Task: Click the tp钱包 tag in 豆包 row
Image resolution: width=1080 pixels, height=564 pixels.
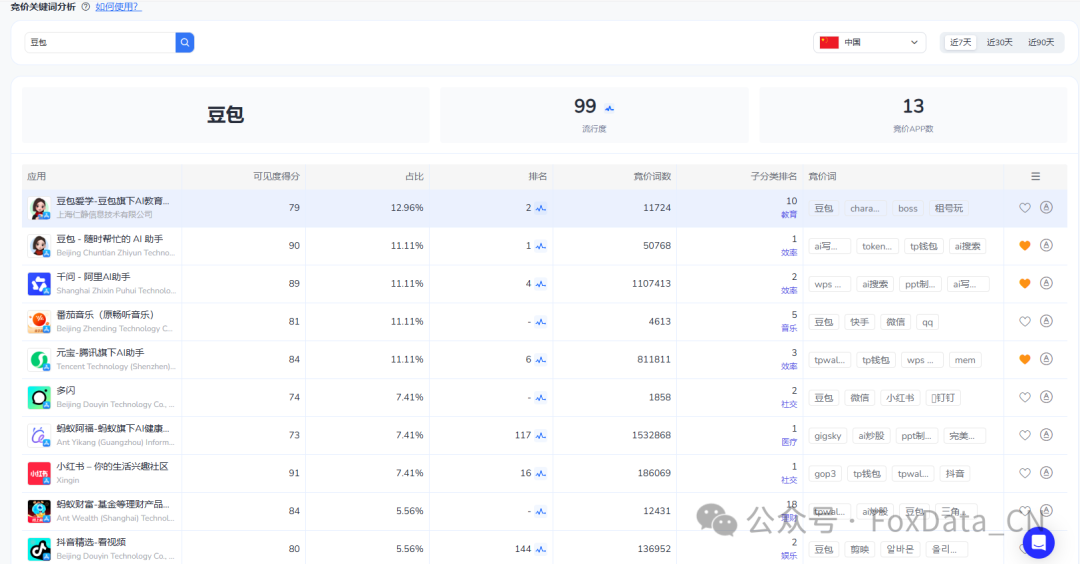Action: (x=924, y=247)
